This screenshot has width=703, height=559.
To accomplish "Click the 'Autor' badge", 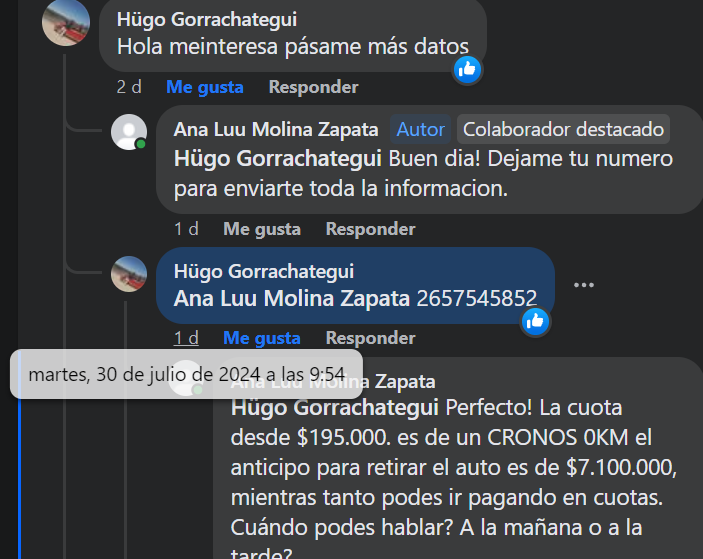I will click(x=421, y=130).
